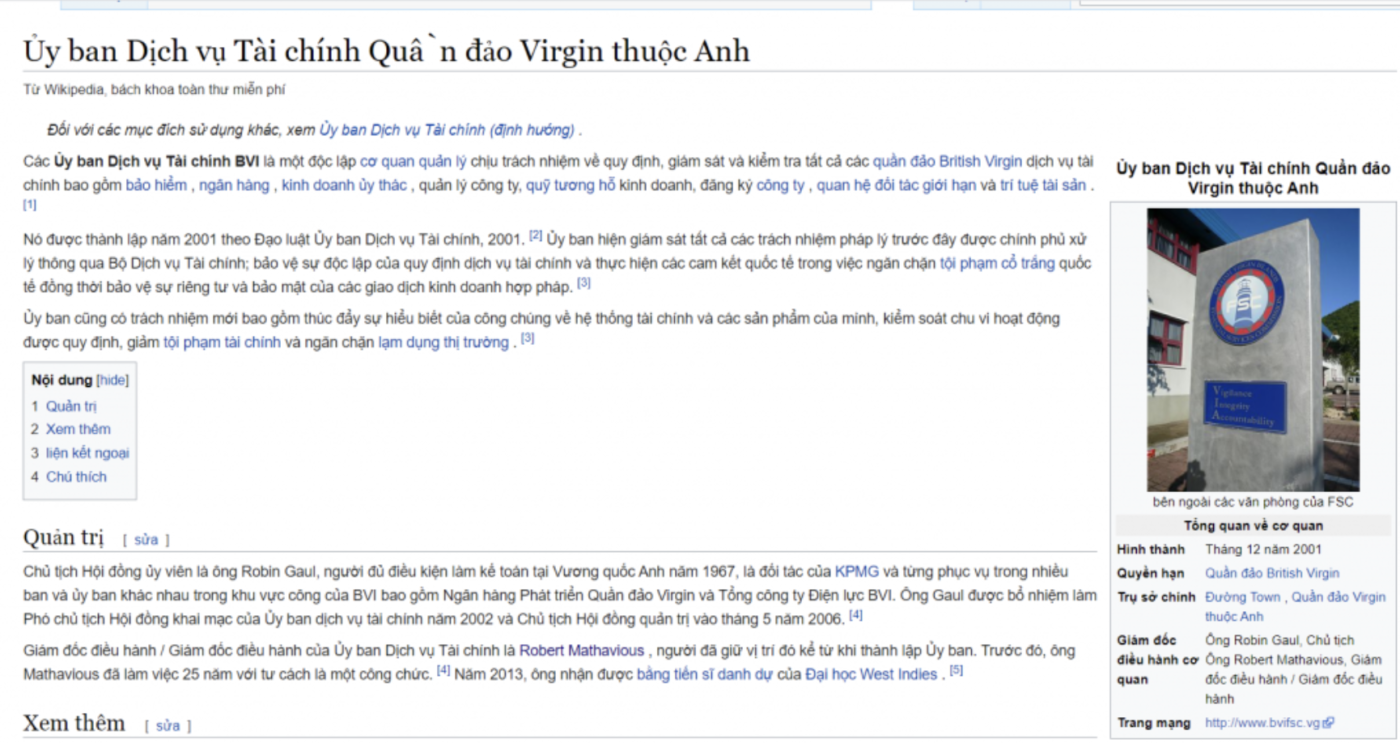
Task: Edit the Quản trị section via 'sửa'
Action: (146, 540)
